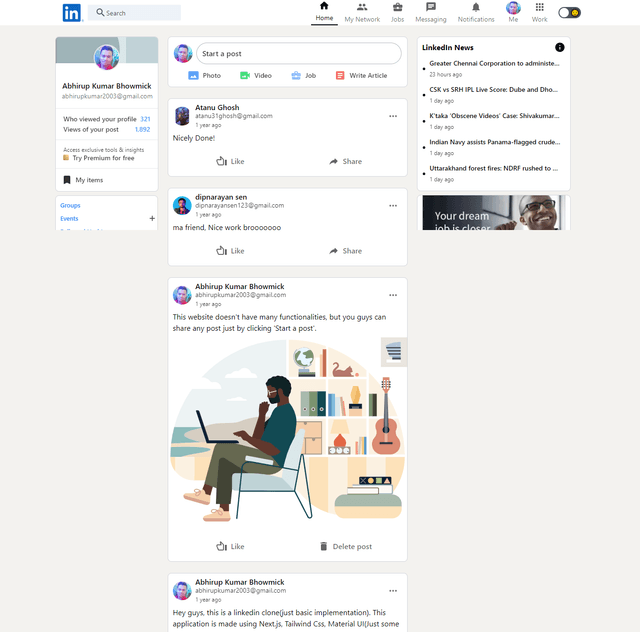
Task: Click the LinkedIn News info icon
Action: tap(560, 47)
